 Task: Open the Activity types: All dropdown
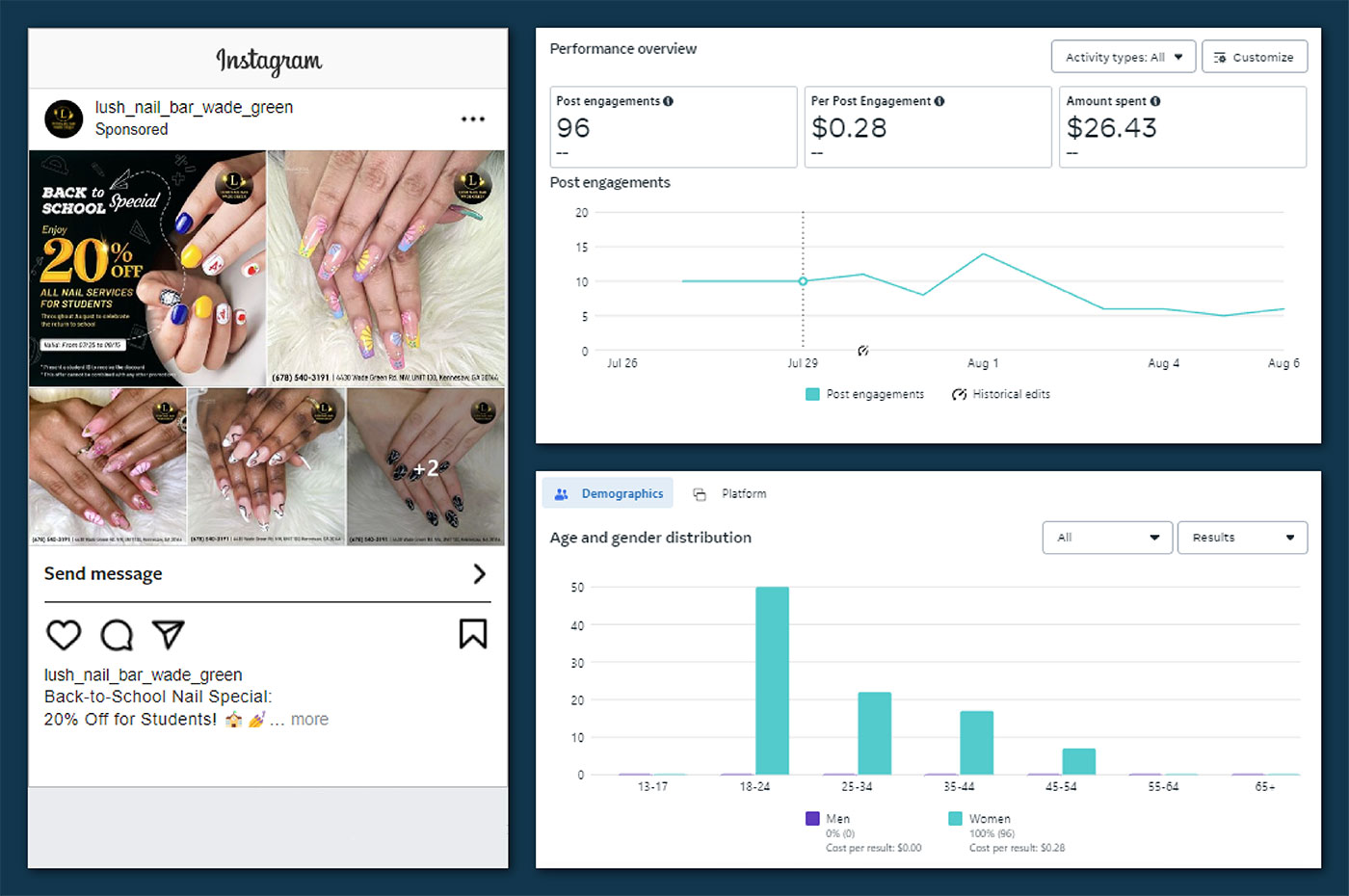pyautogui.click(x=1123, y=57)
